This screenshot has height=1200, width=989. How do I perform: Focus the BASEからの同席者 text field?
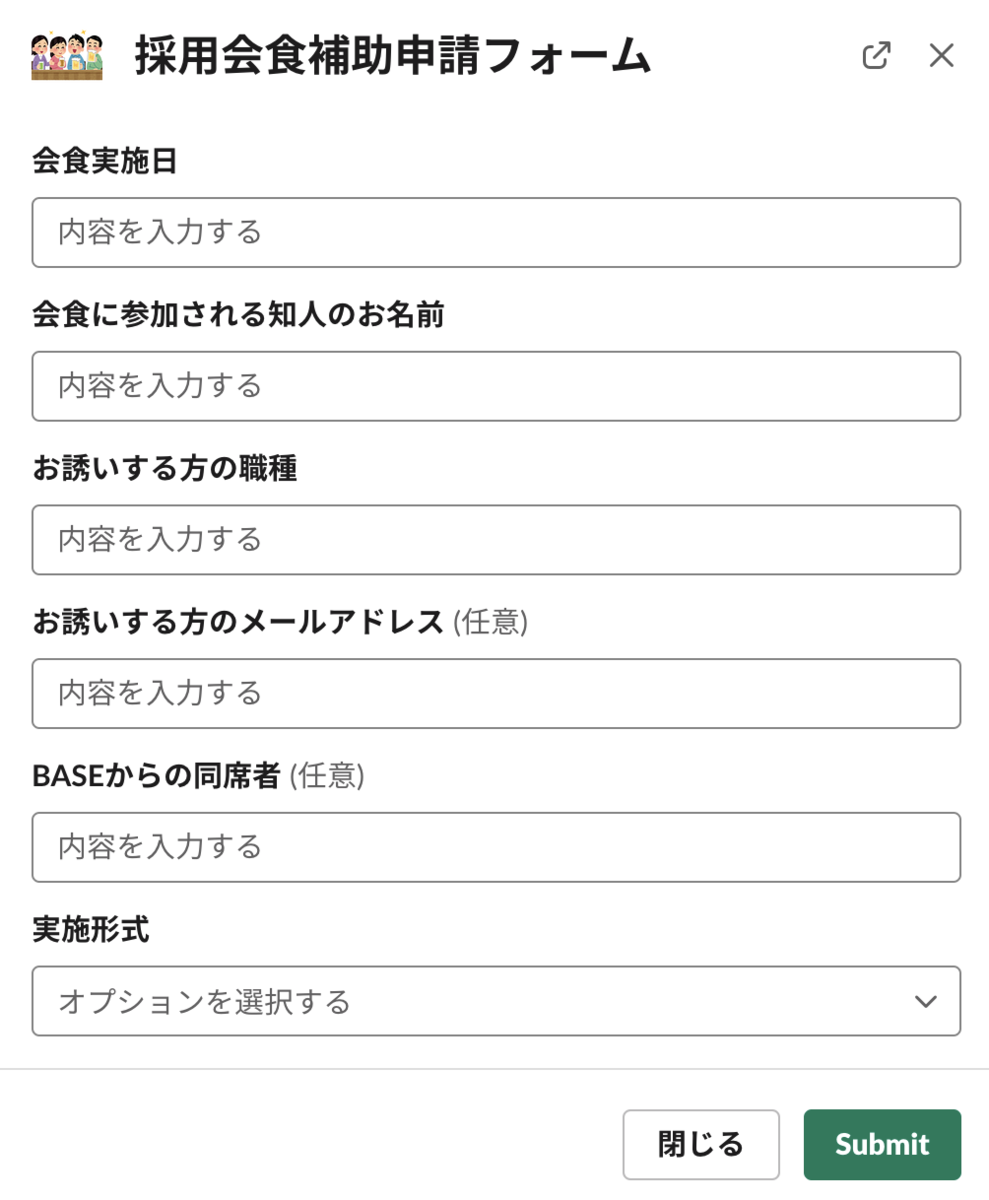496,847
